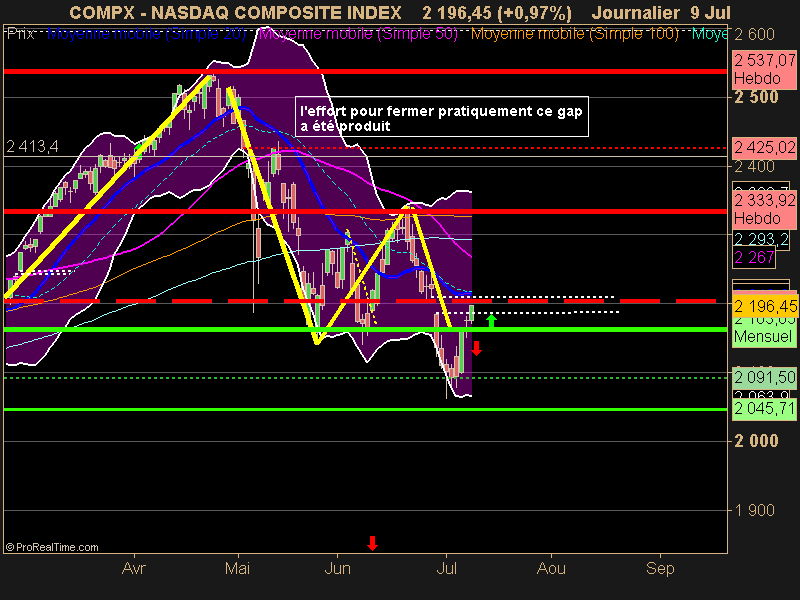Select the Journalier timeframe label
The height and width of the screenshot is (600, 800).
click(x=635, y=13)
